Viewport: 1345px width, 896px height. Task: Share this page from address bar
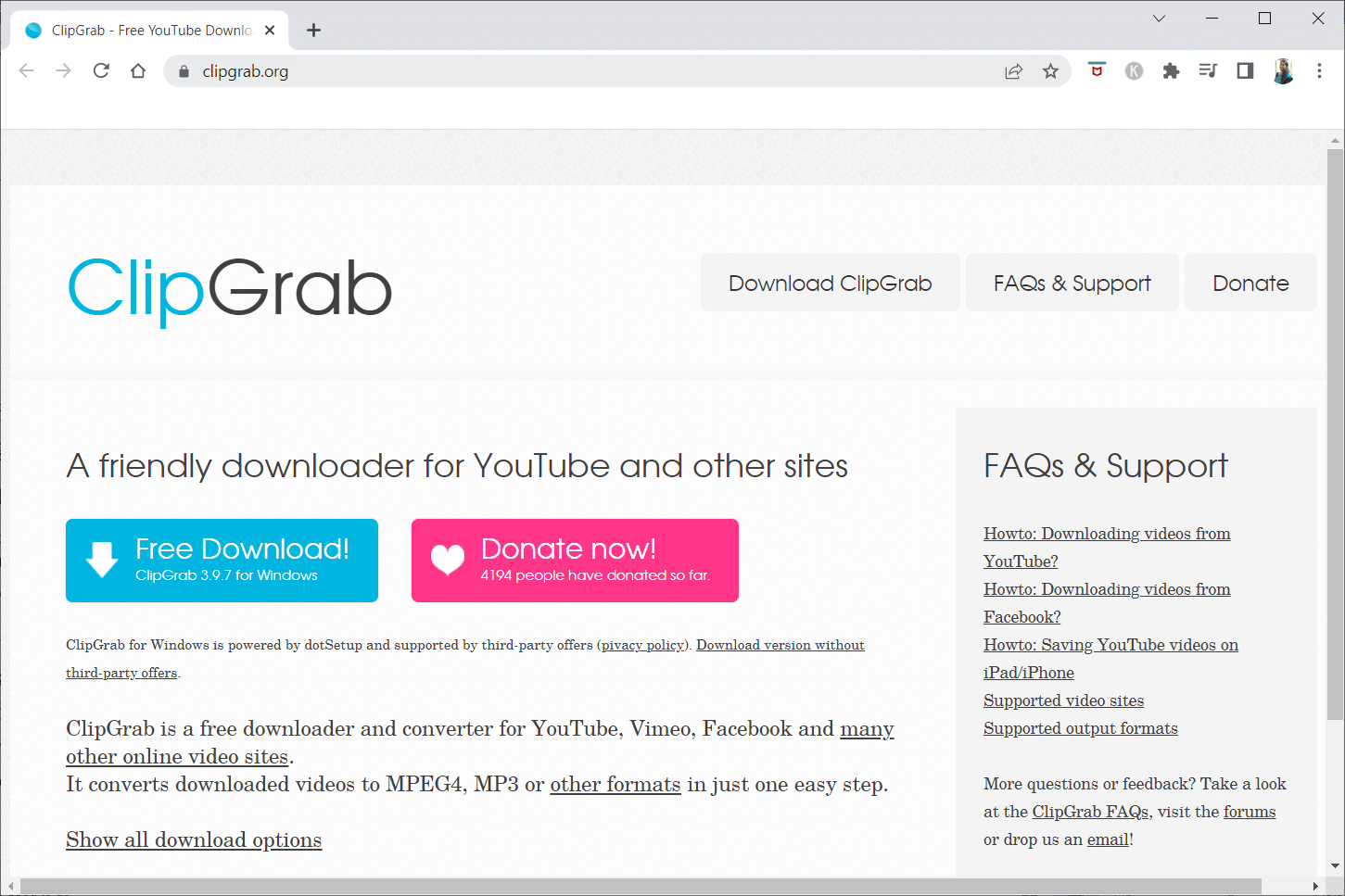[x=1013, y=71]
